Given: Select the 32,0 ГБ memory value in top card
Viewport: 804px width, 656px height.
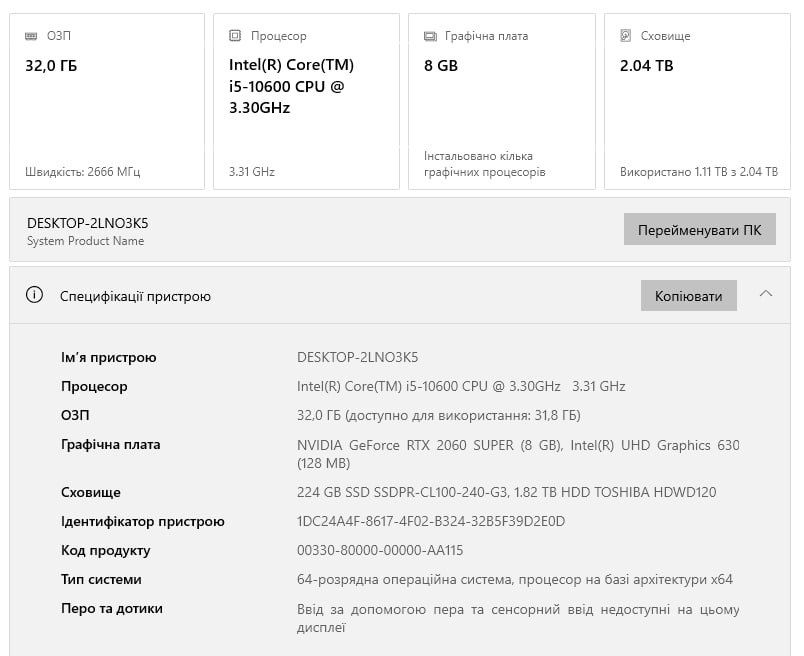Looking at the screenshot, I should 51,66.
